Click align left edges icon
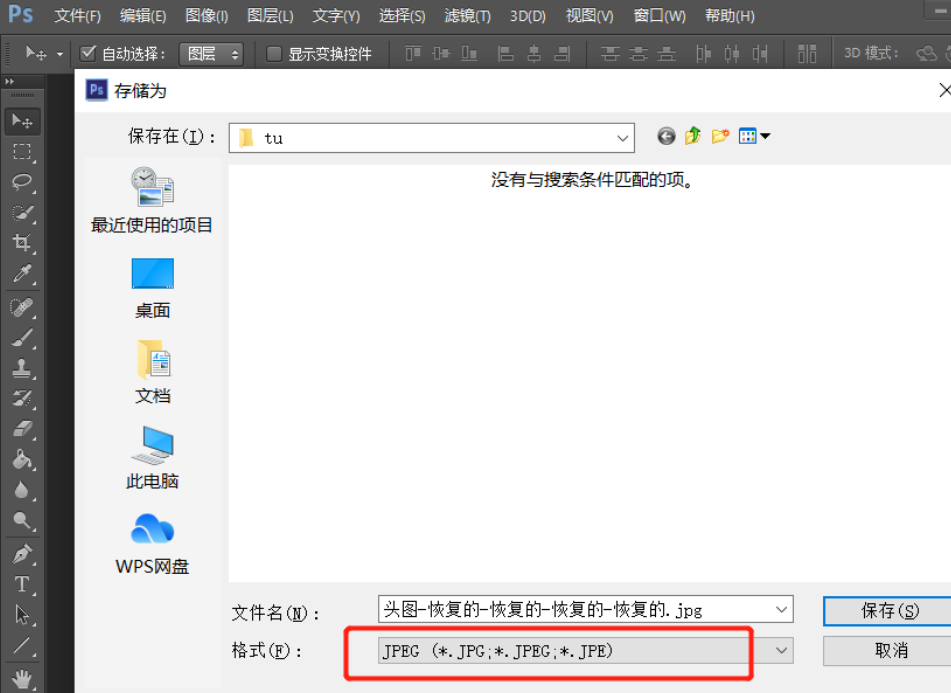Viewport: 951px width, 693px height. (505, 54)
